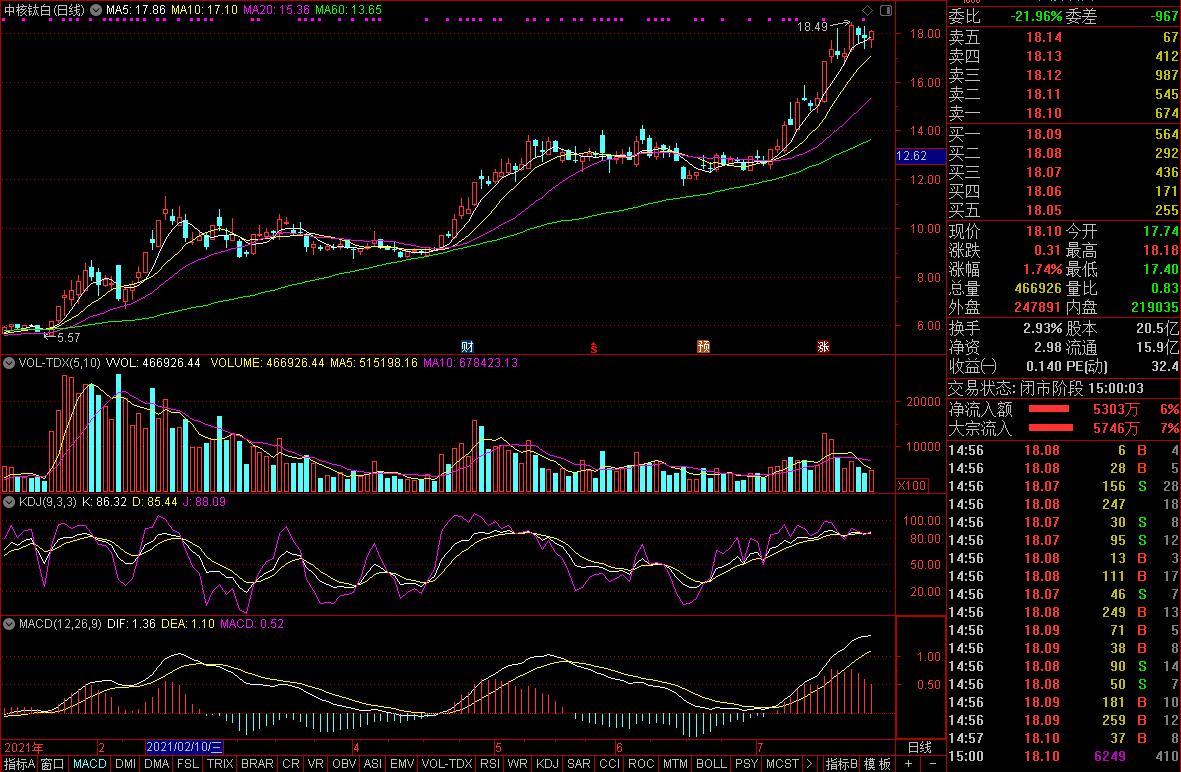Zoom in chart with the + button
This screenshot has height=772, width=1181.
tap(908, 764)
